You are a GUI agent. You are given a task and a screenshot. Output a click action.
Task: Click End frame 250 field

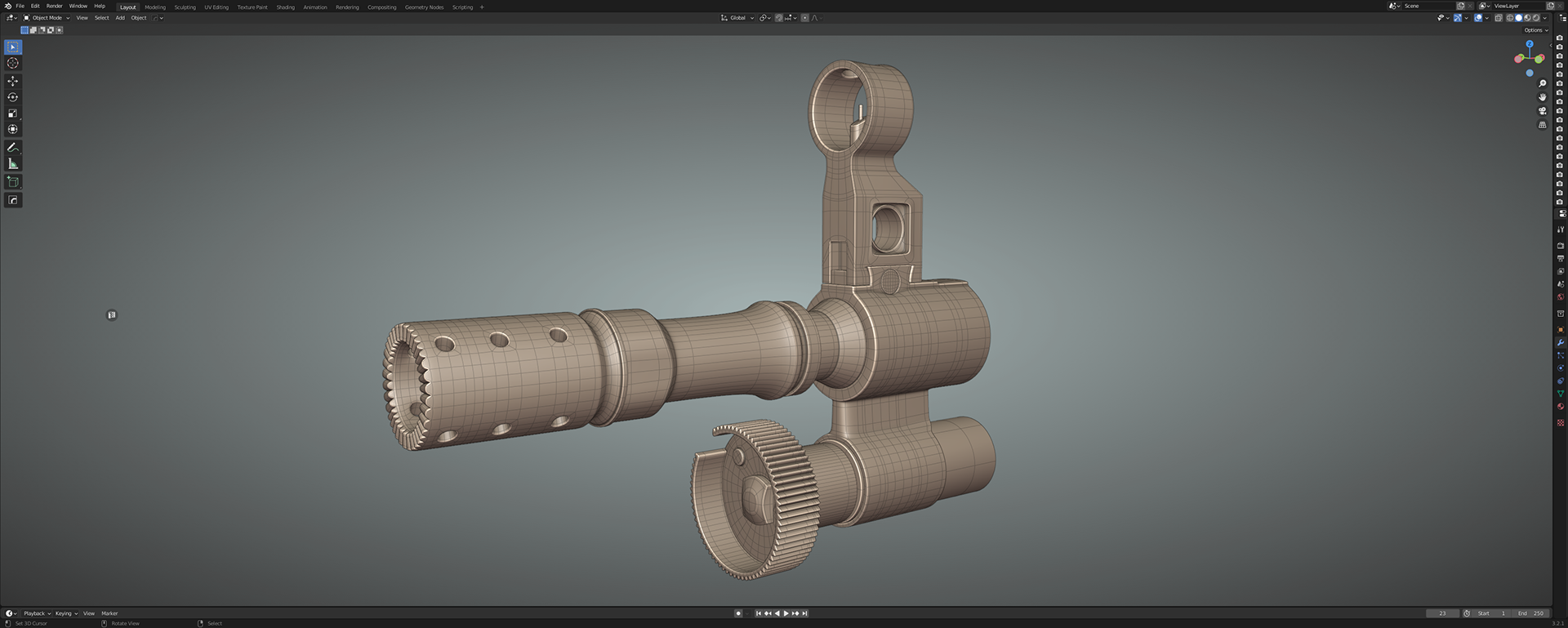tap(1531, 613)
